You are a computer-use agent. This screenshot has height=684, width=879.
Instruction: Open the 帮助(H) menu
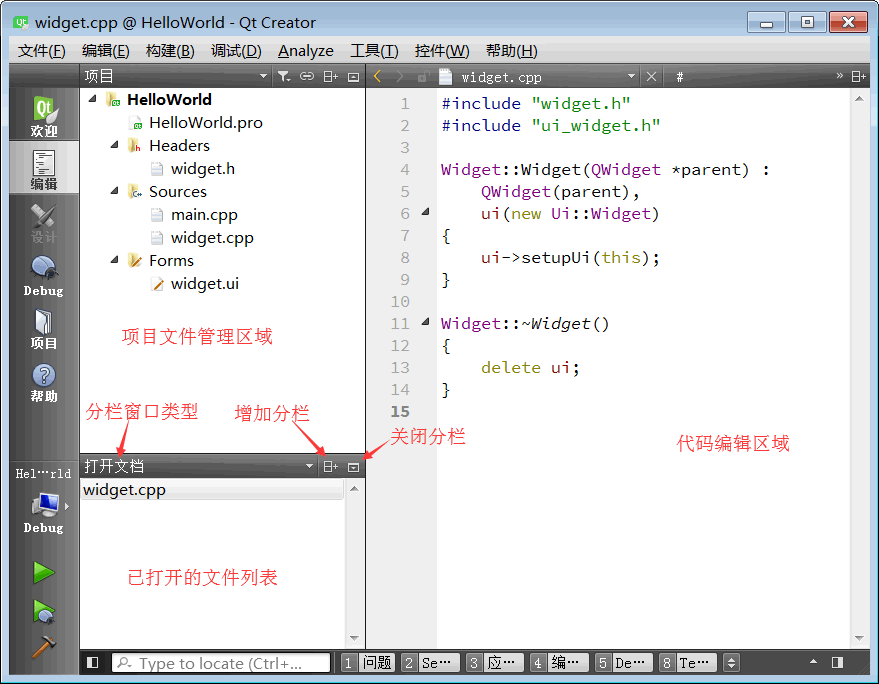(511, 51)
